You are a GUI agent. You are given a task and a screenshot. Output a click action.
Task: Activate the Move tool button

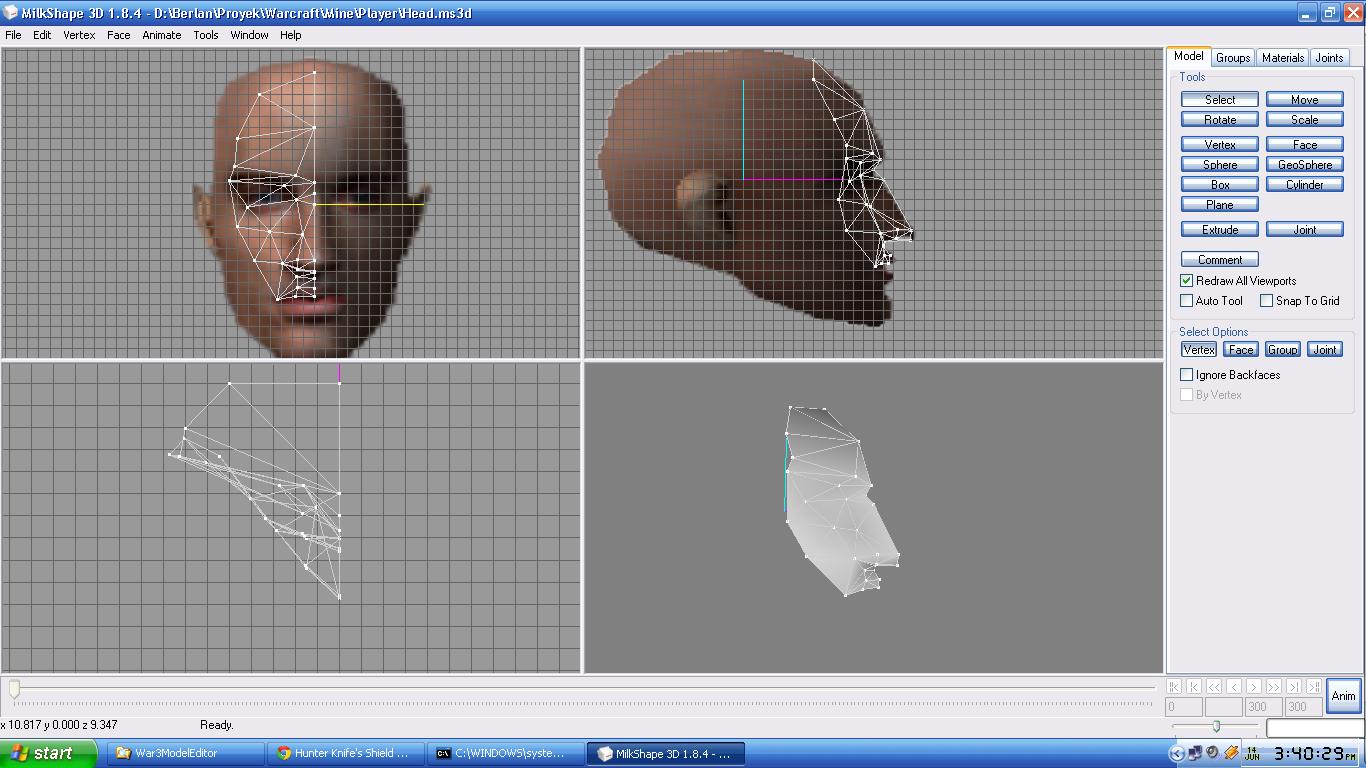coord(1304,99)
